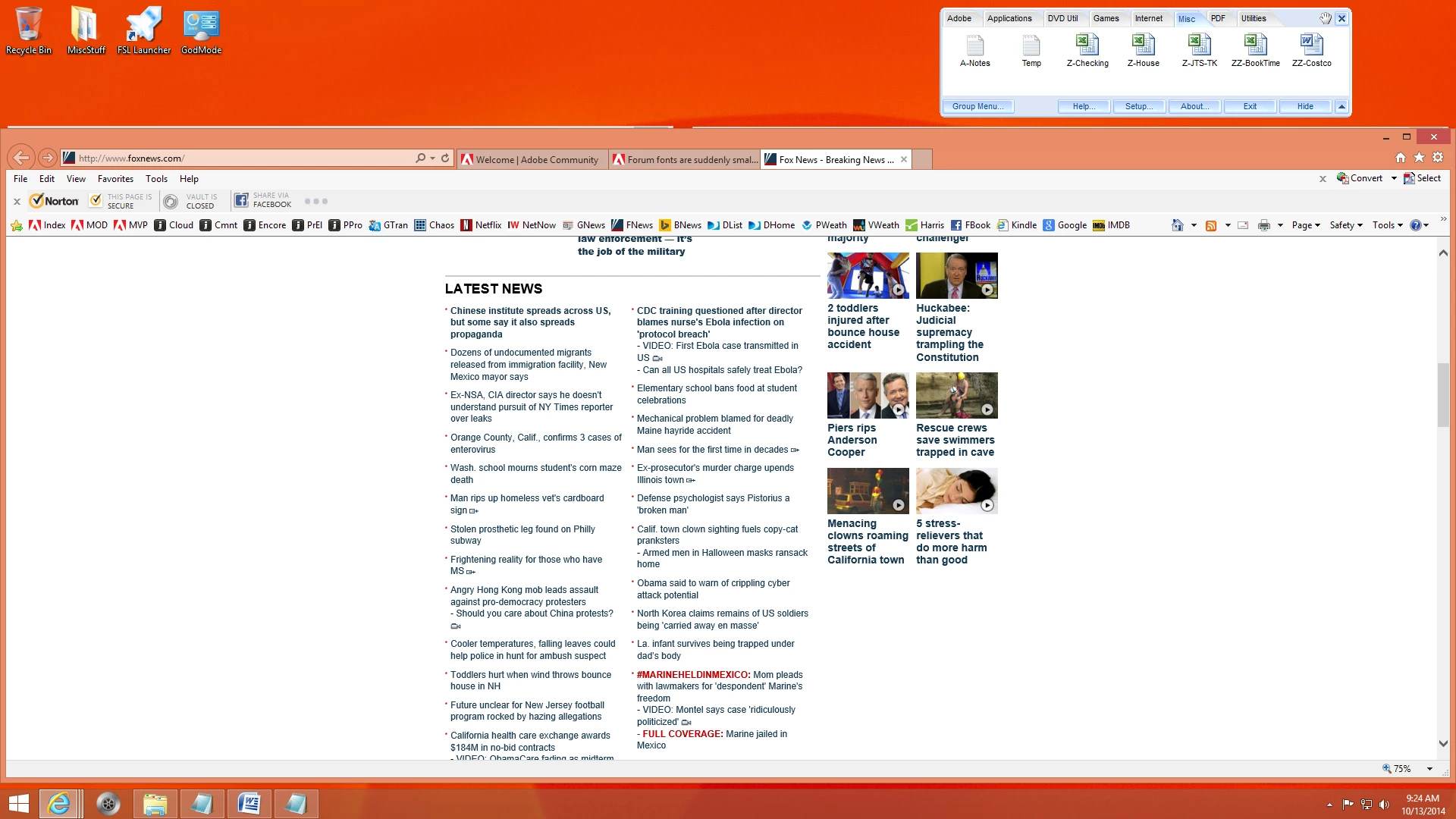Click the Read Mail envelope icon
The width and height of the screenshot is (1456, 819).
pos(1243,225)
